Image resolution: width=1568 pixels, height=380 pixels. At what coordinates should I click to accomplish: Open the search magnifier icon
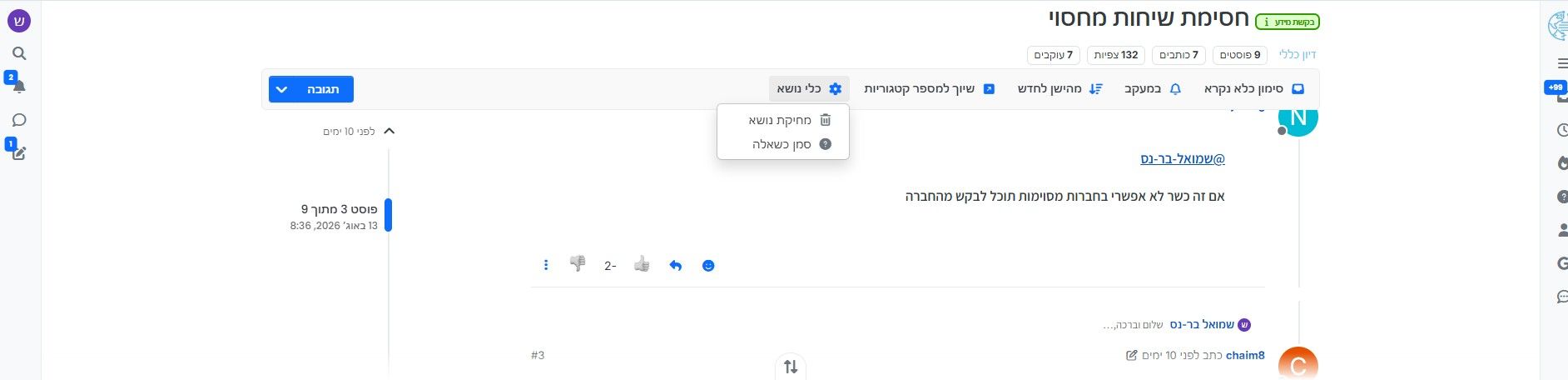(19, 53)
